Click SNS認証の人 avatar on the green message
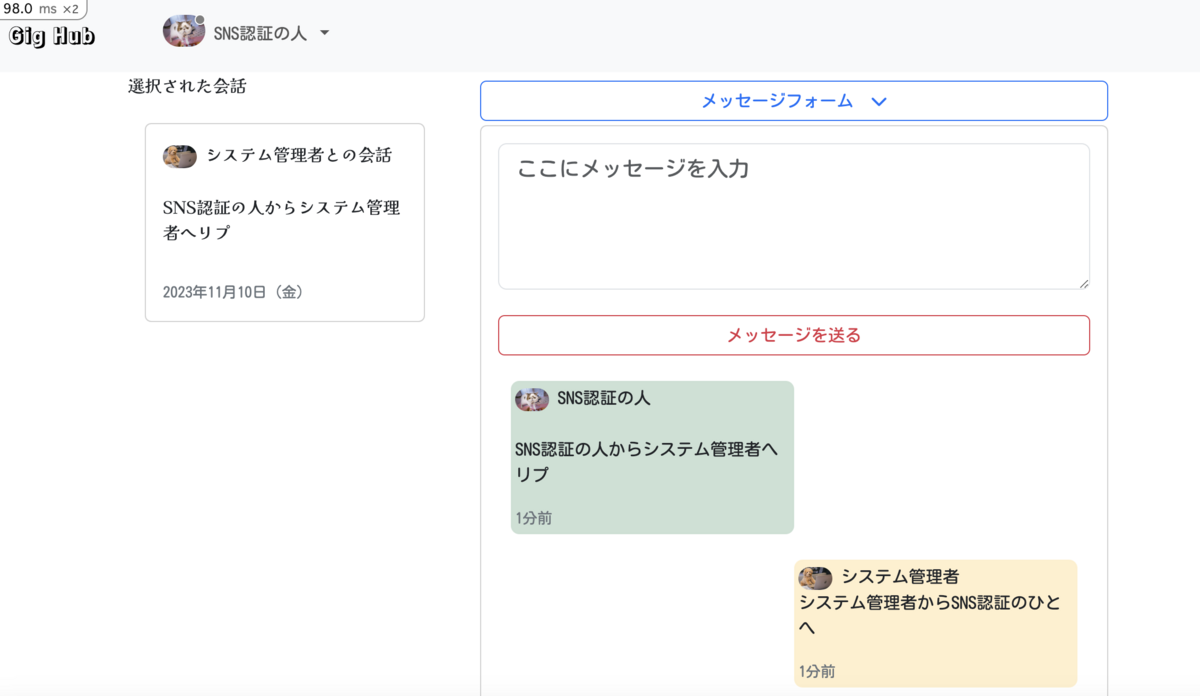 tap(531, 399)
